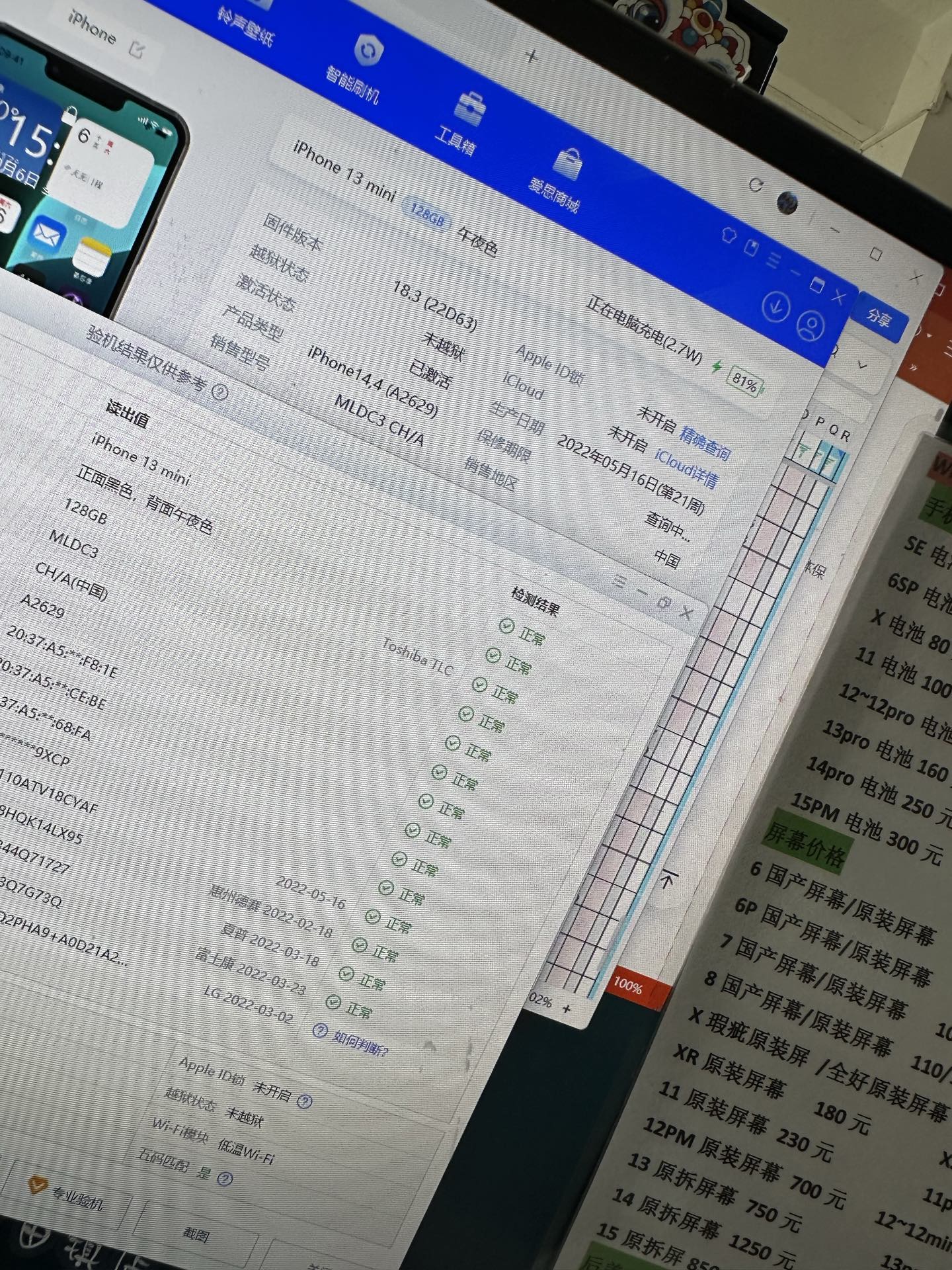Viewport: 952px width, 1270px height.
Task: Open the 工具箱 toolbox icon
Action: coord(471,108)
